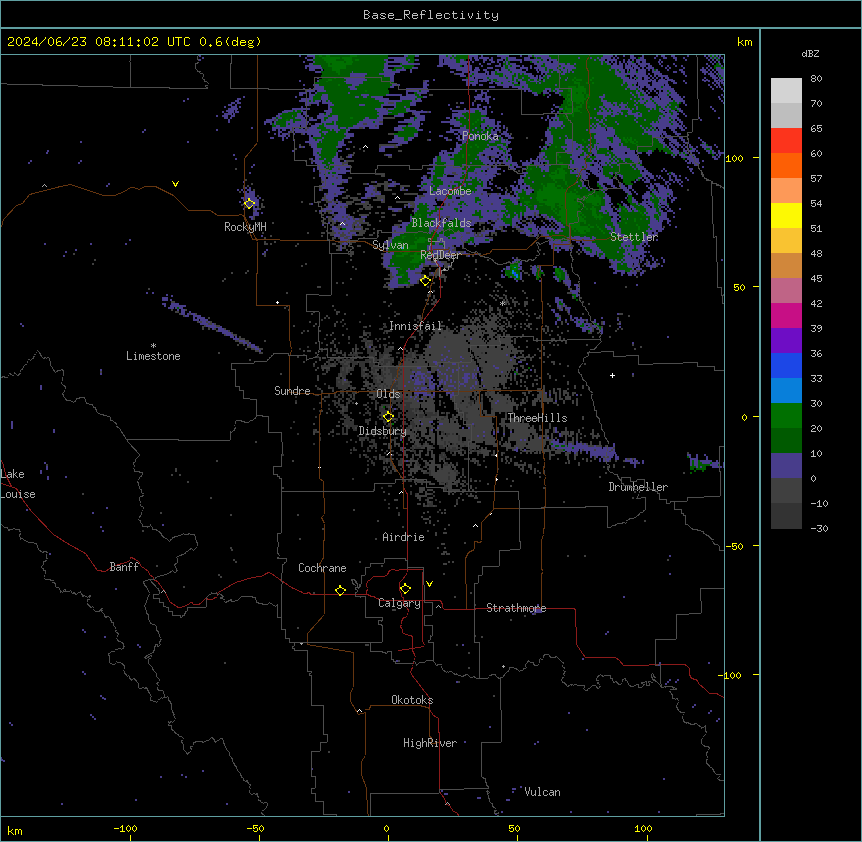Image resolution: width=862 pixels, height=842 pixels.
Task: Click the dBZ legend heading
Action: [810, 53]
